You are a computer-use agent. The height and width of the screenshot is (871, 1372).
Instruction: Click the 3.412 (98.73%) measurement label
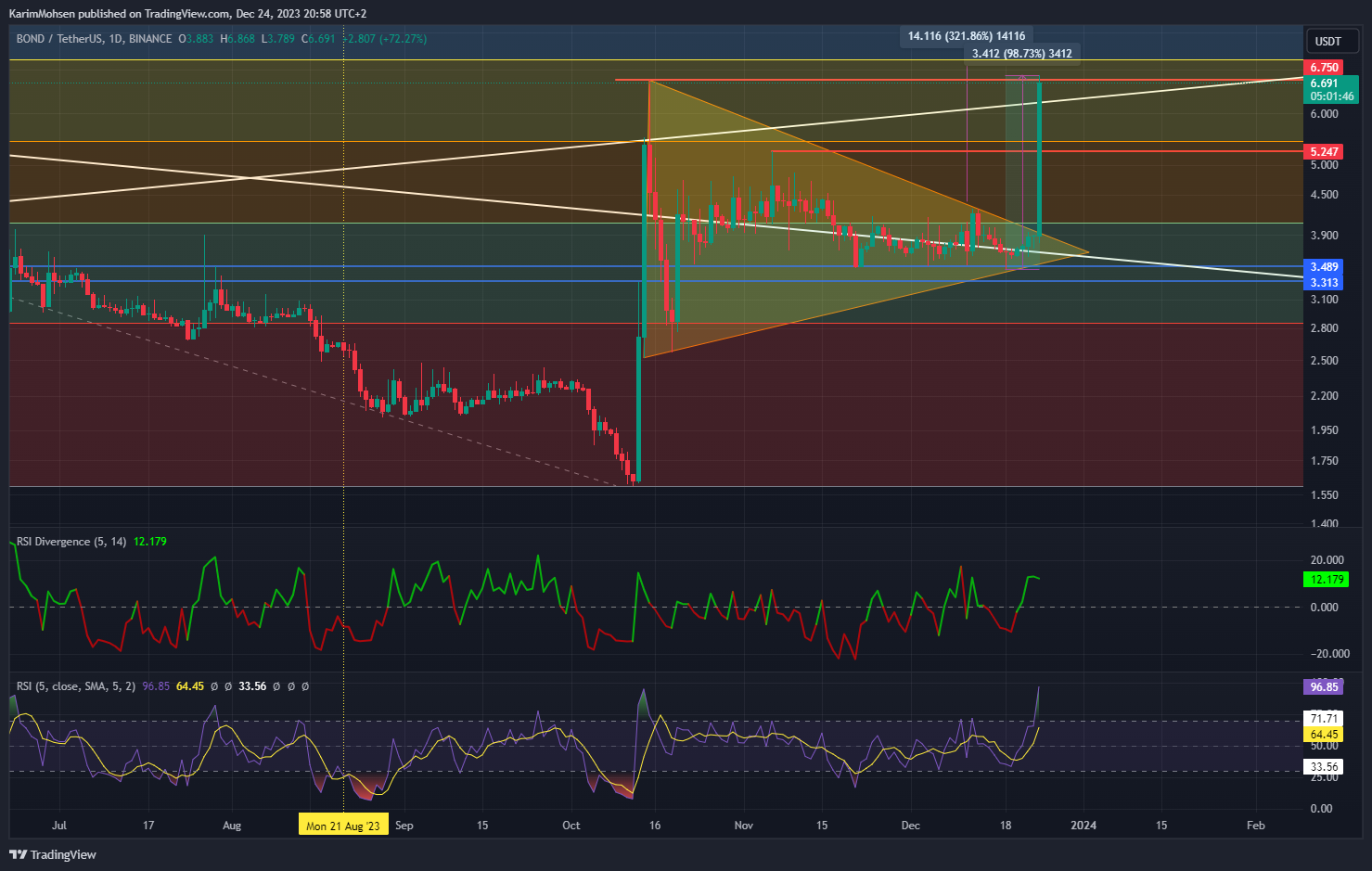[1021, 54]
